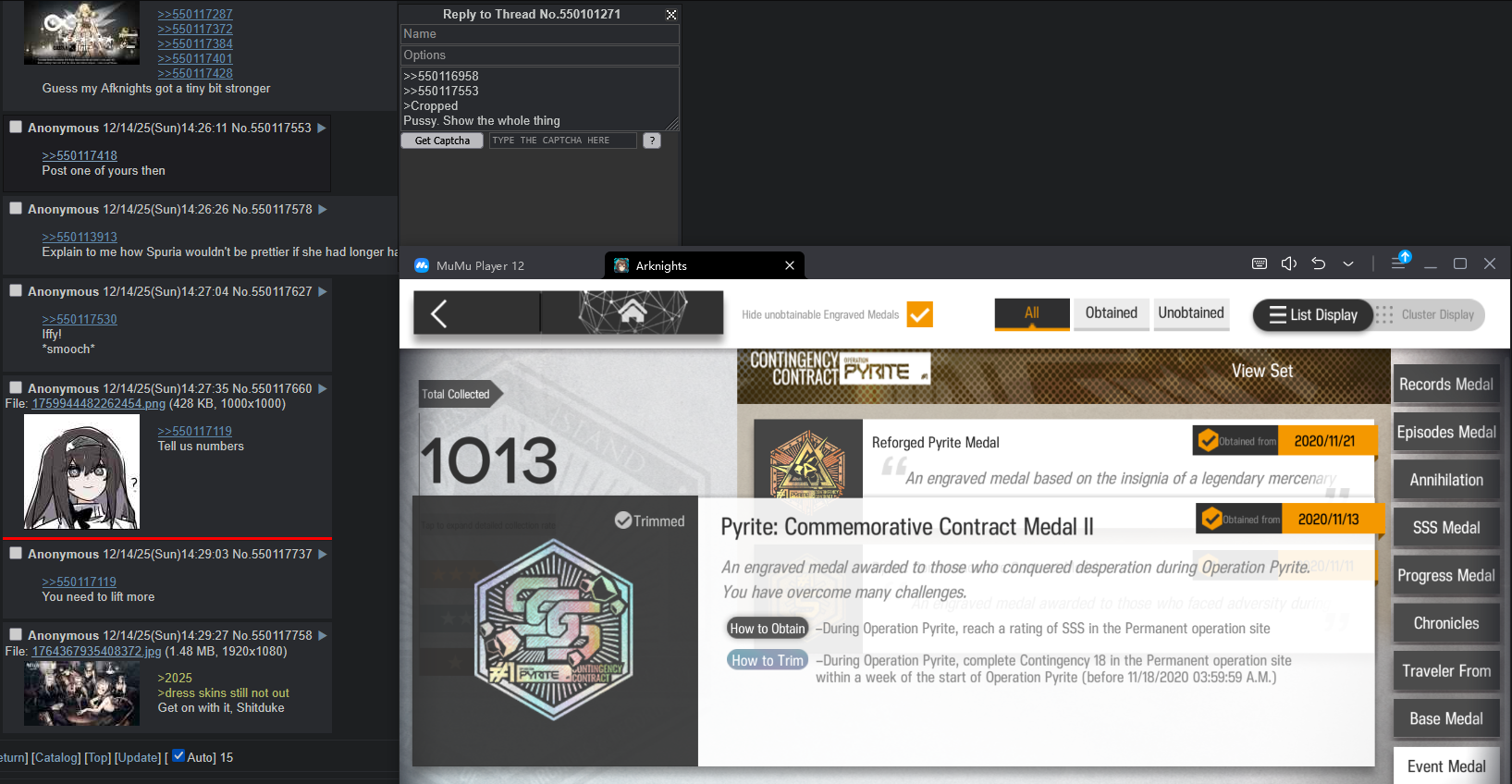Open the thumbnail of post No.550117758
The height and width of the screenshot is (784, 1512).
[x=81, y=693]
